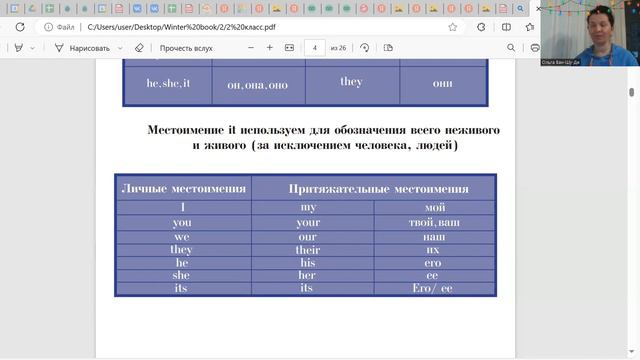Focus the page number field showing 4

[315, 48]
